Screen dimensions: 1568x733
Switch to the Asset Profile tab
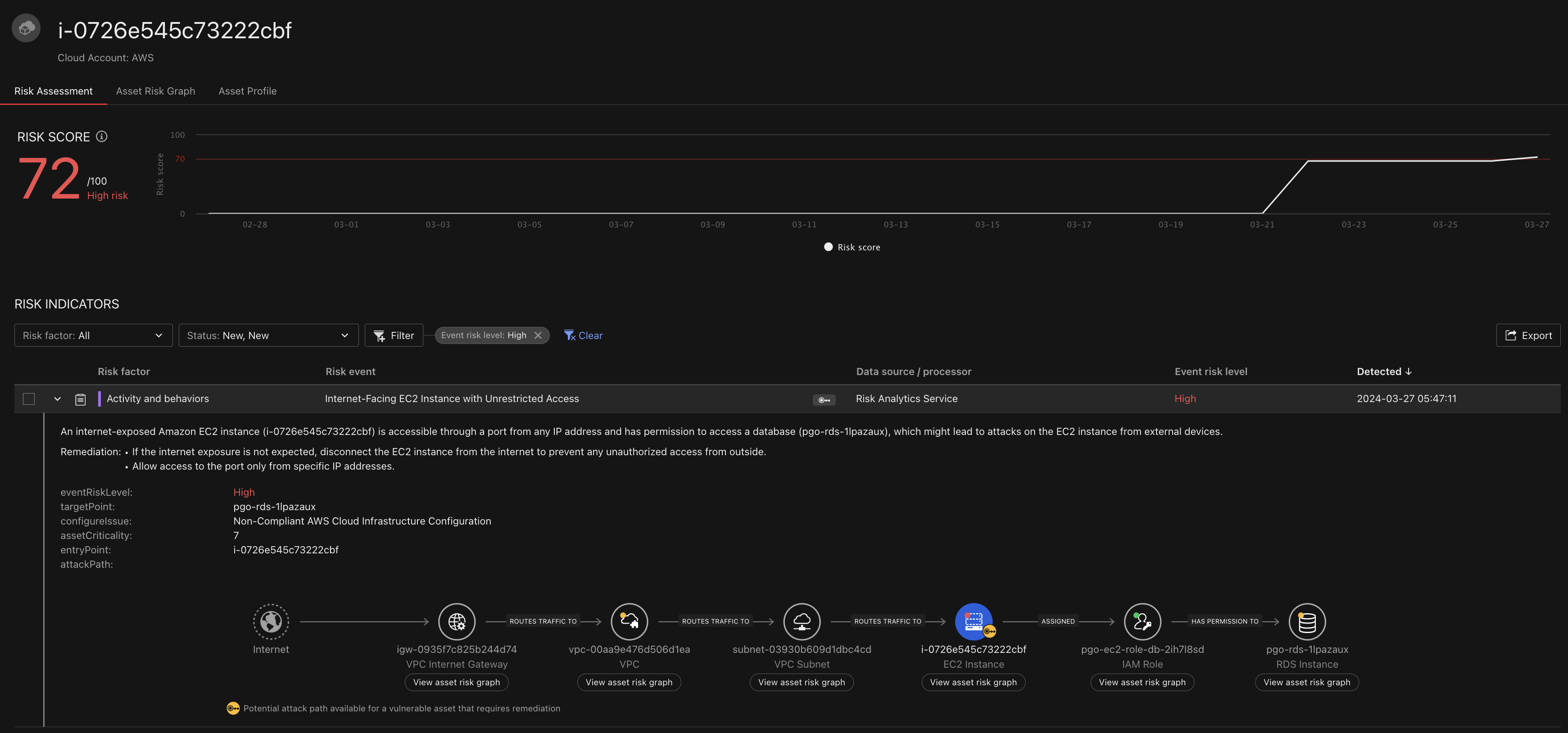247,90
